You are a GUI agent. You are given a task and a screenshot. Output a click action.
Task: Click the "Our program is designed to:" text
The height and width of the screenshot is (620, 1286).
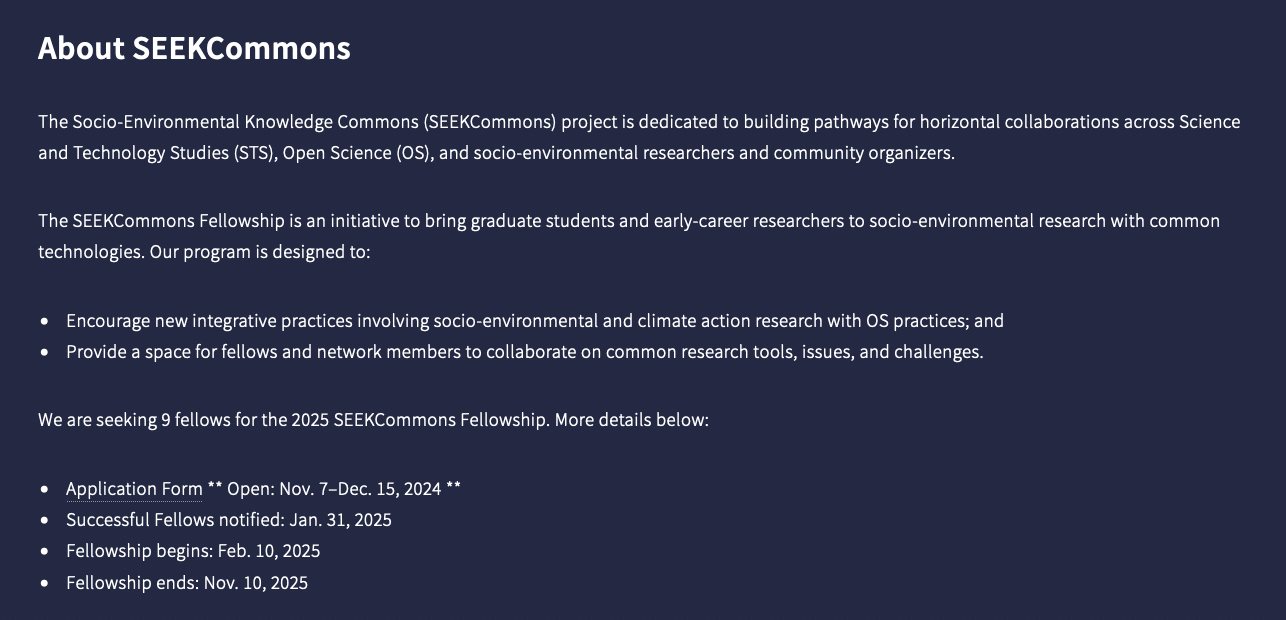260,251
